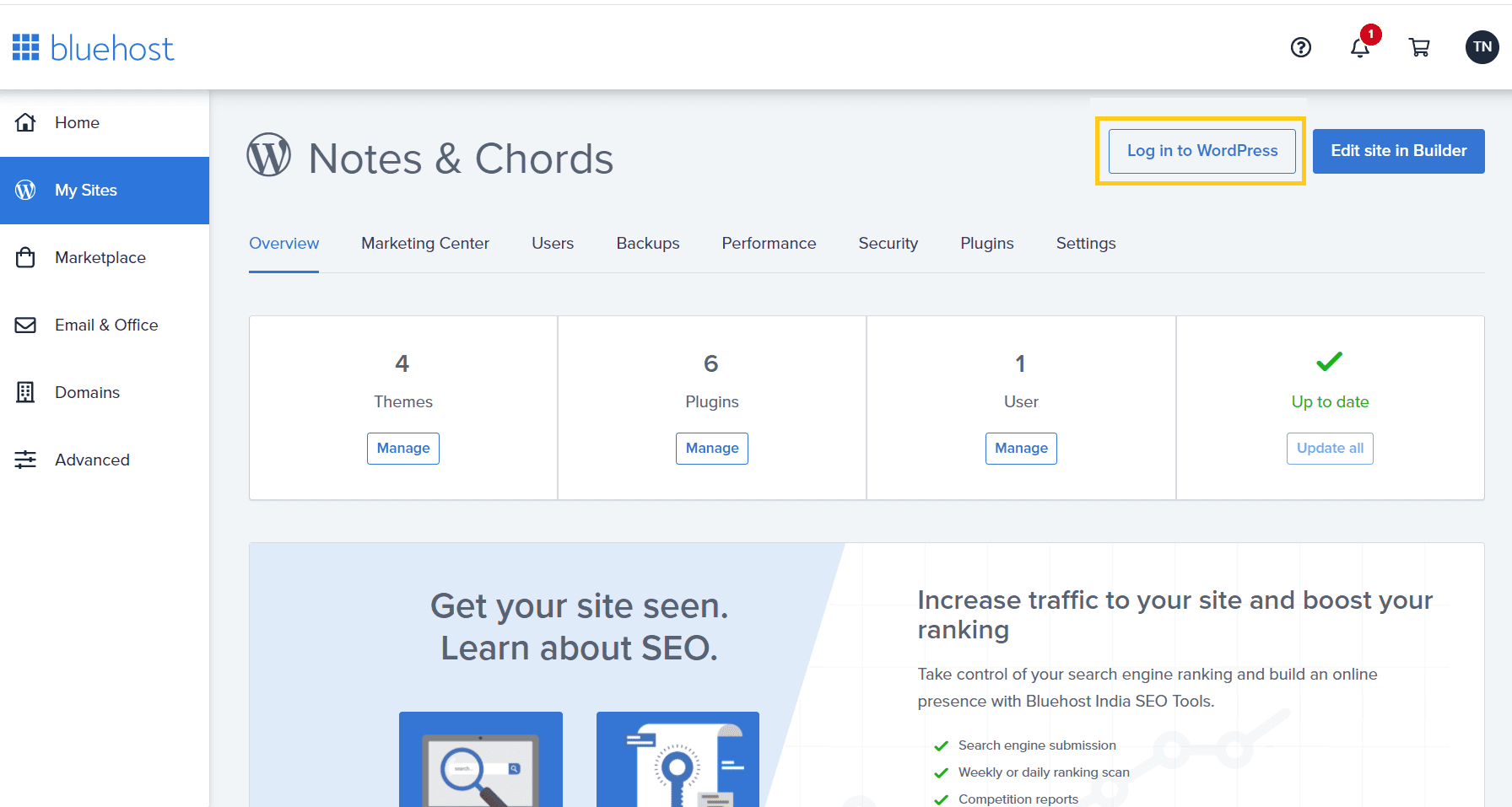Click the Domains building icon
Screen dimensions: 1512x807
coord(25,392)
